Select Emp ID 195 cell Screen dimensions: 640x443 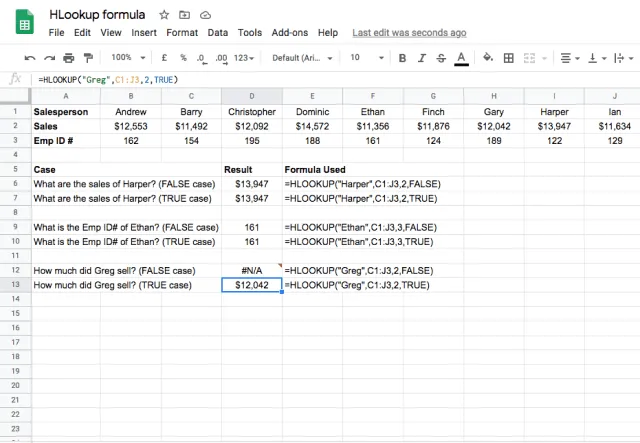252,141
